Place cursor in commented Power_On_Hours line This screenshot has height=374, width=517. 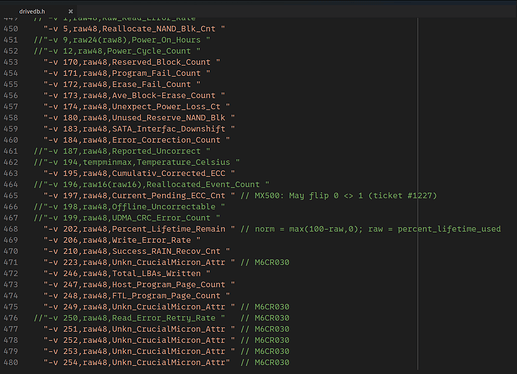point(122,40)
